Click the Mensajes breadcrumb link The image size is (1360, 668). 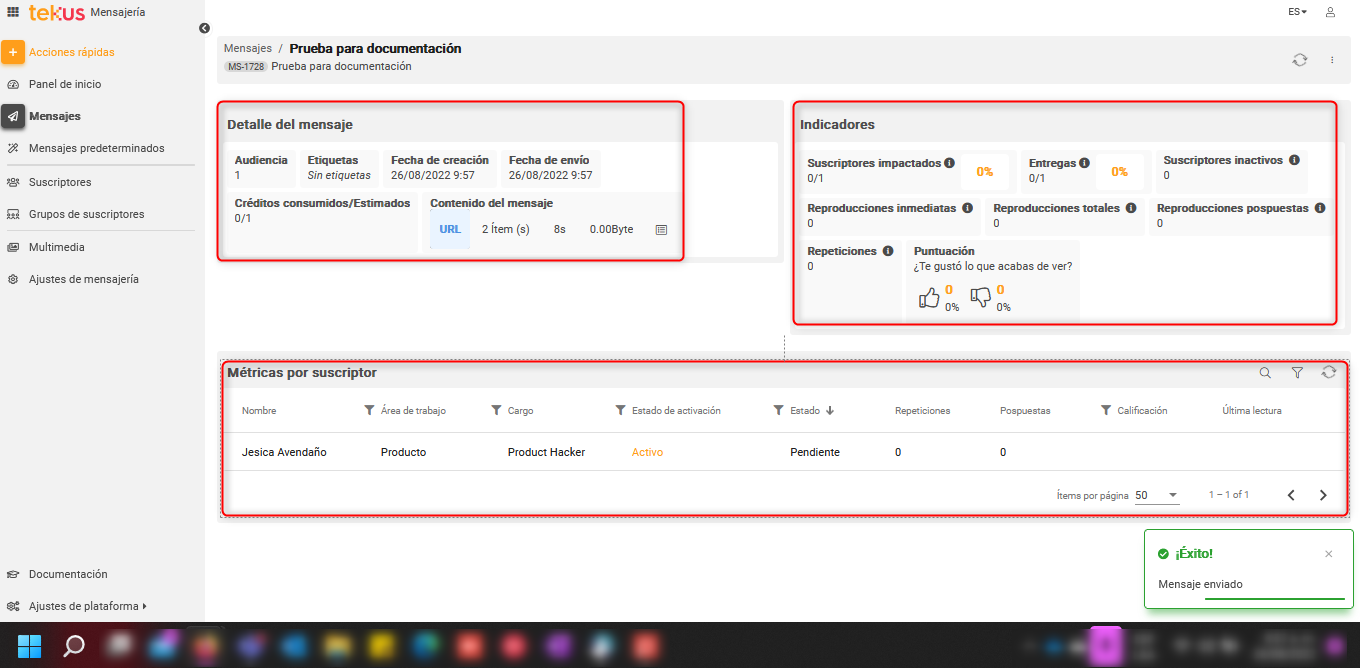247,48
